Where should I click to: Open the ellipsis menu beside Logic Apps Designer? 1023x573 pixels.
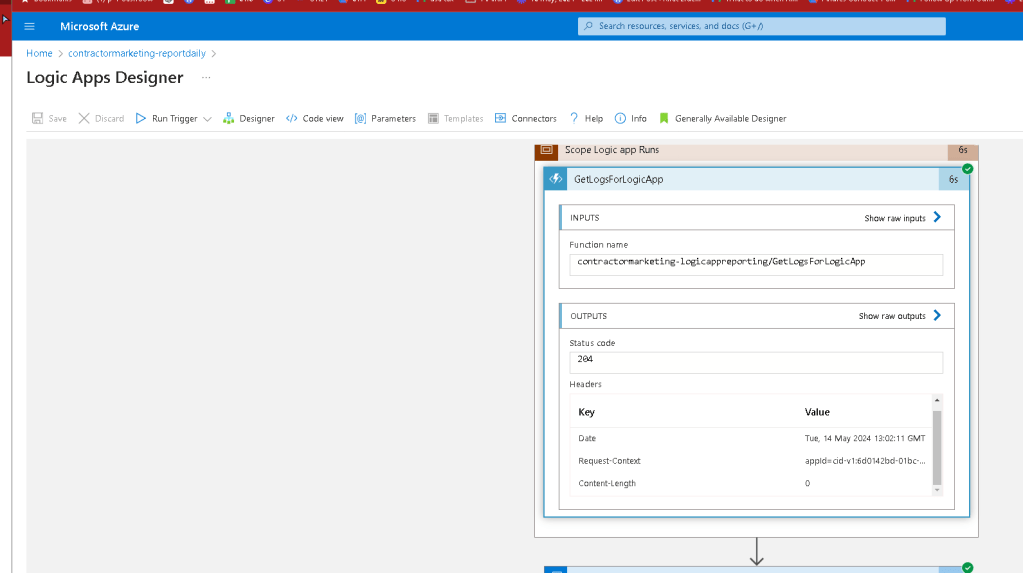(x=206, y=78)
